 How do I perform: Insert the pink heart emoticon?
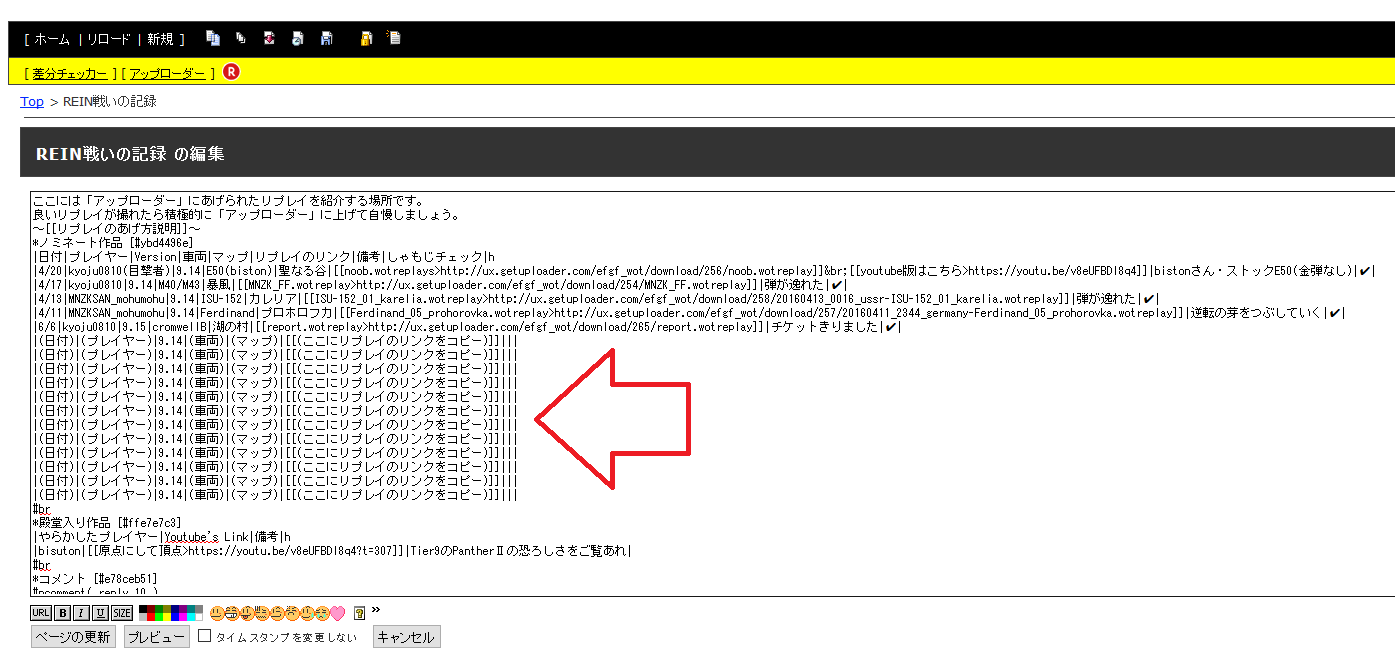(338, 613)
